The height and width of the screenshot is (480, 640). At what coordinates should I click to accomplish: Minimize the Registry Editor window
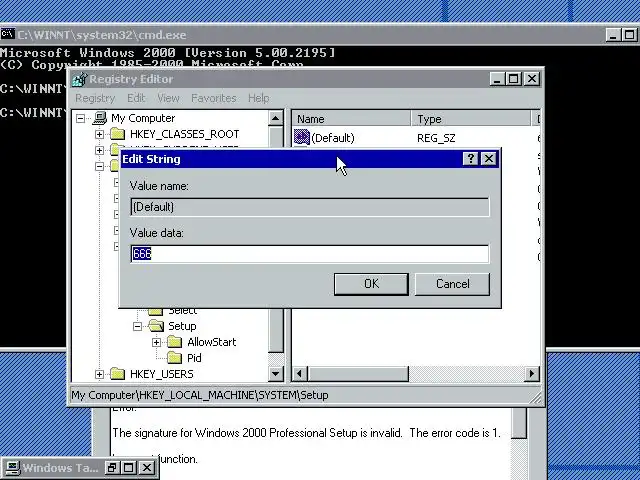(496, 79)
